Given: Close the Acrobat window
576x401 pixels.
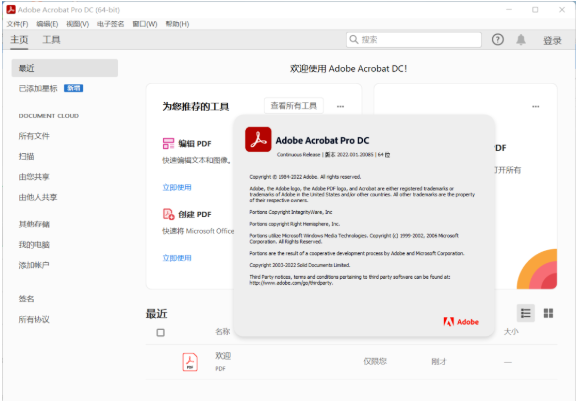Looking at the screenshot, I should tap(562, 10).
